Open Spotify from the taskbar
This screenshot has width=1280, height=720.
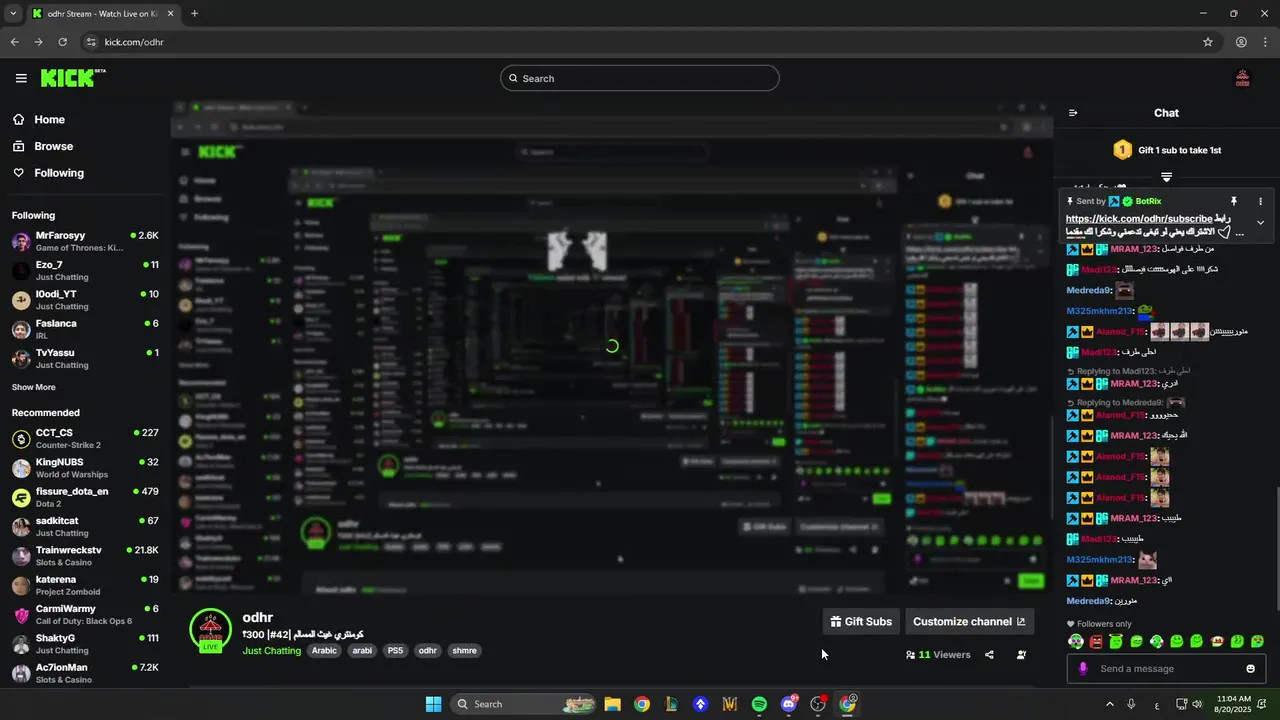click(x=759, y=704)
